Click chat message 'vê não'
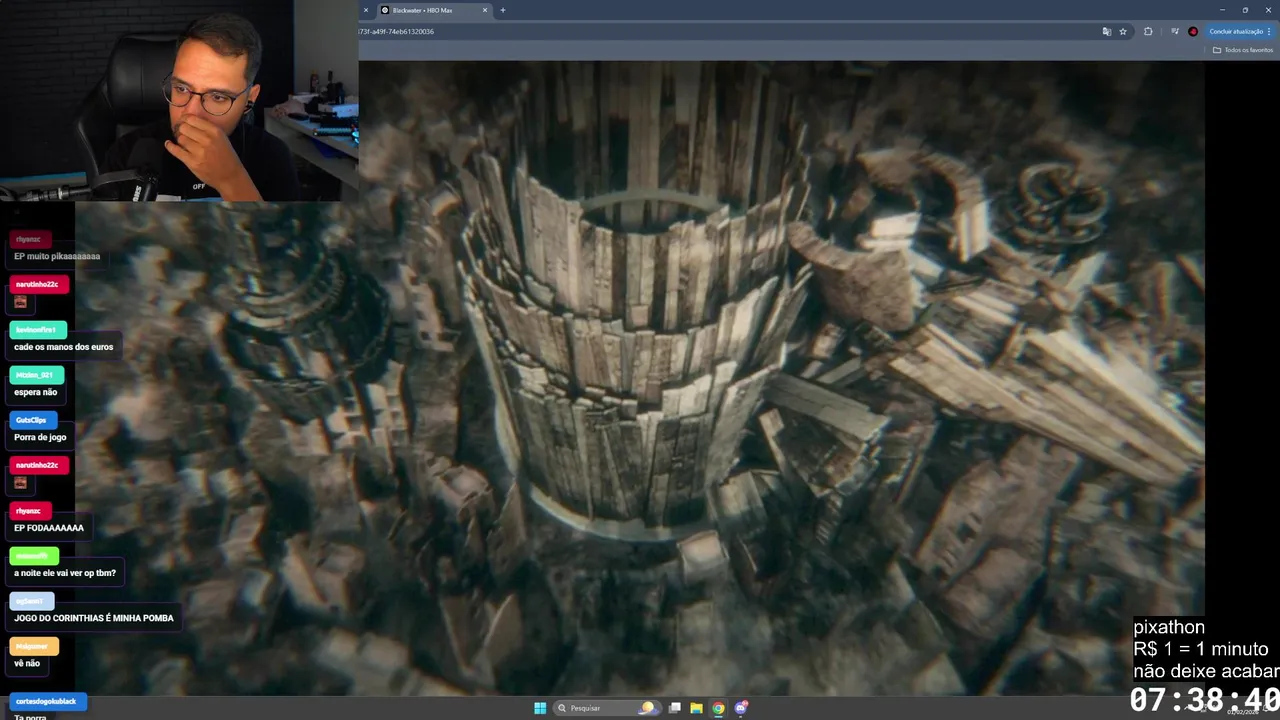This screenshot has height=720, width=1280. (27, 663)
